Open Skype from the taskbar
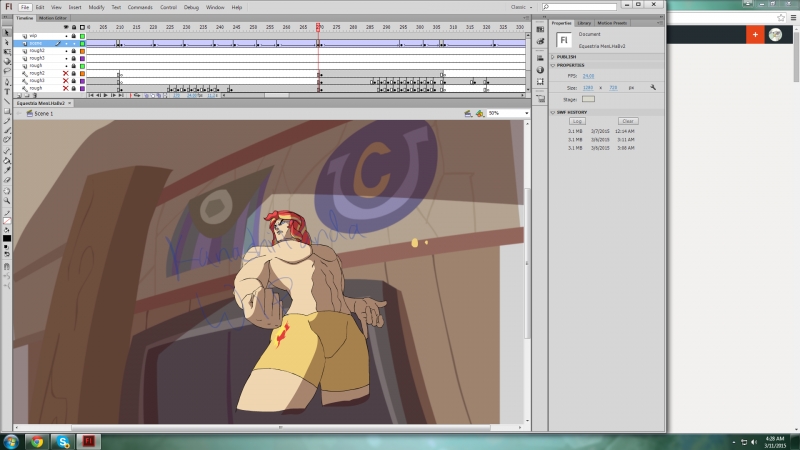This screenshot has width=800, height=450. [62, 441]
